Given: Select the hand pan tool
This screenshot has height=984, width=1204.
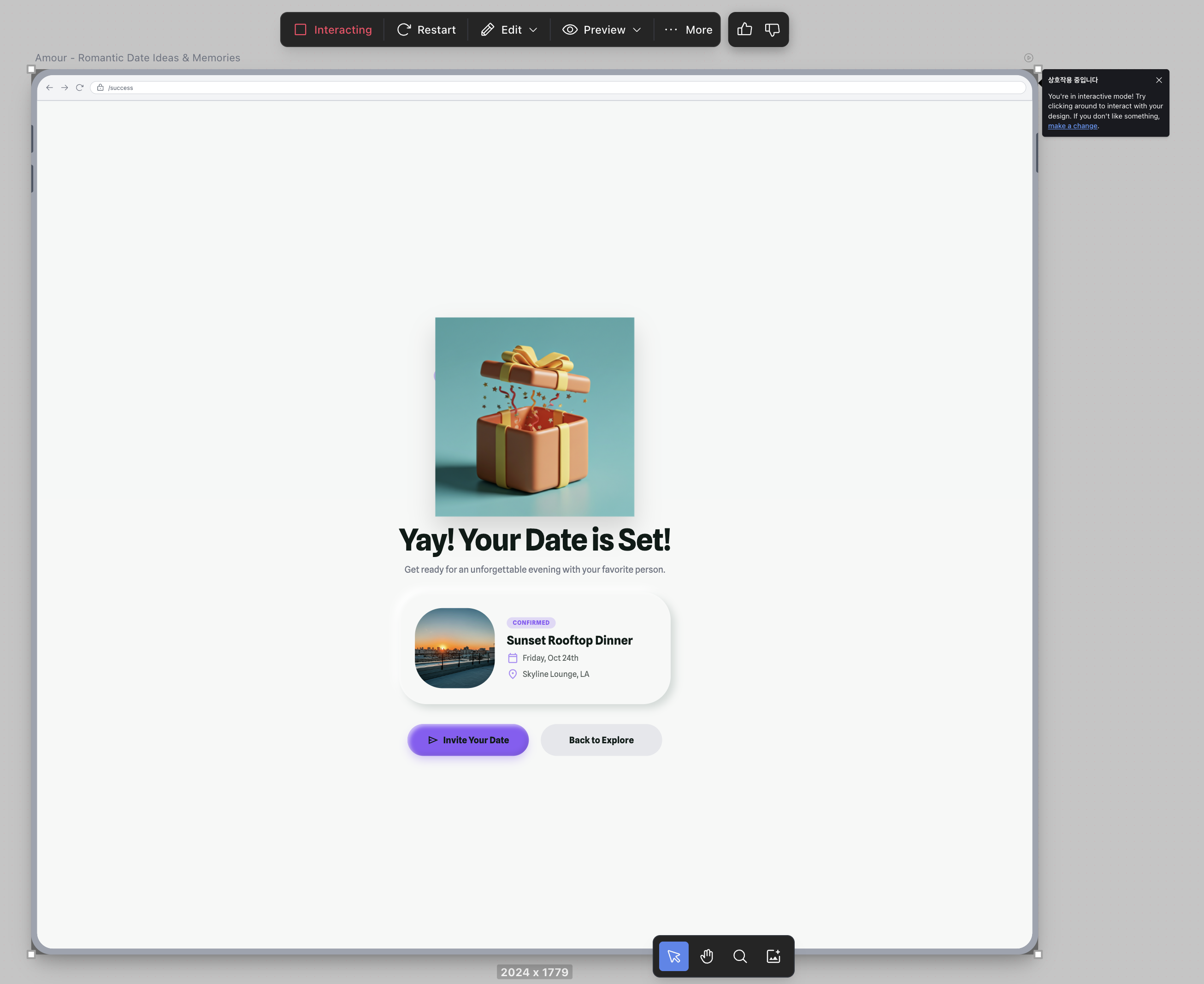Looking at the screenshot, I should point(707,956).
